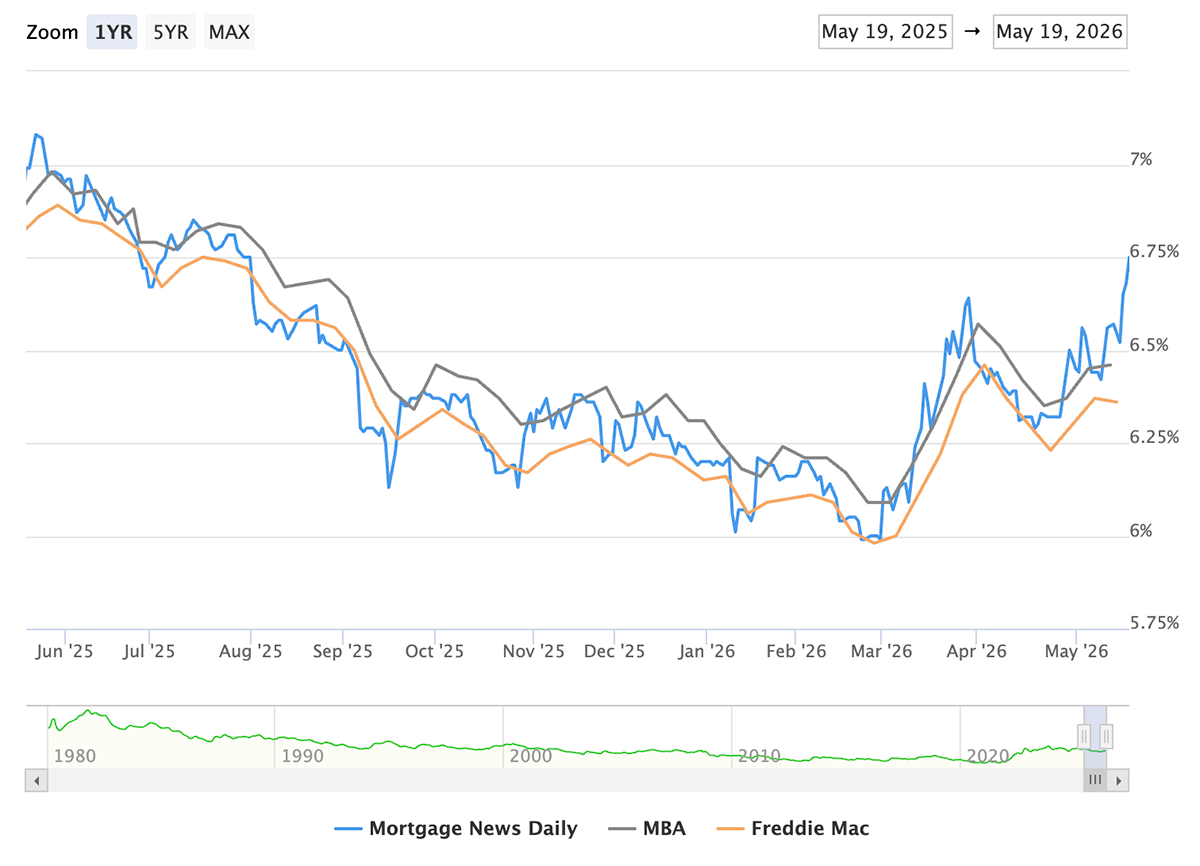Click the 1990 label in the navigator
Screen dimensions: 1200x866
pyautogui.click(x=303, y=756)
